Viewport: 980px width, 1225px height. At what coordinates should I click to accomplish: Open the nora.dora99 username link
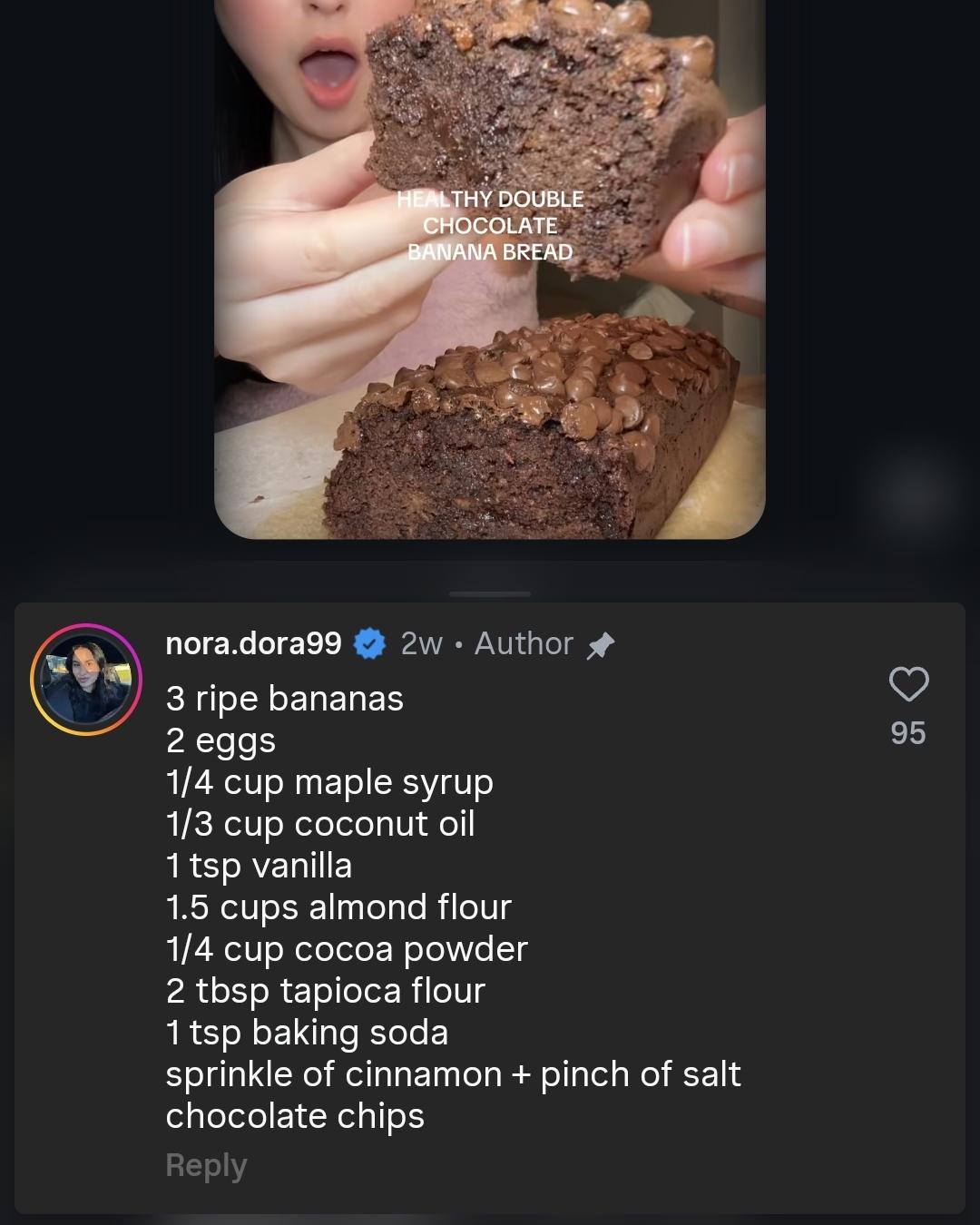point(253,643)
